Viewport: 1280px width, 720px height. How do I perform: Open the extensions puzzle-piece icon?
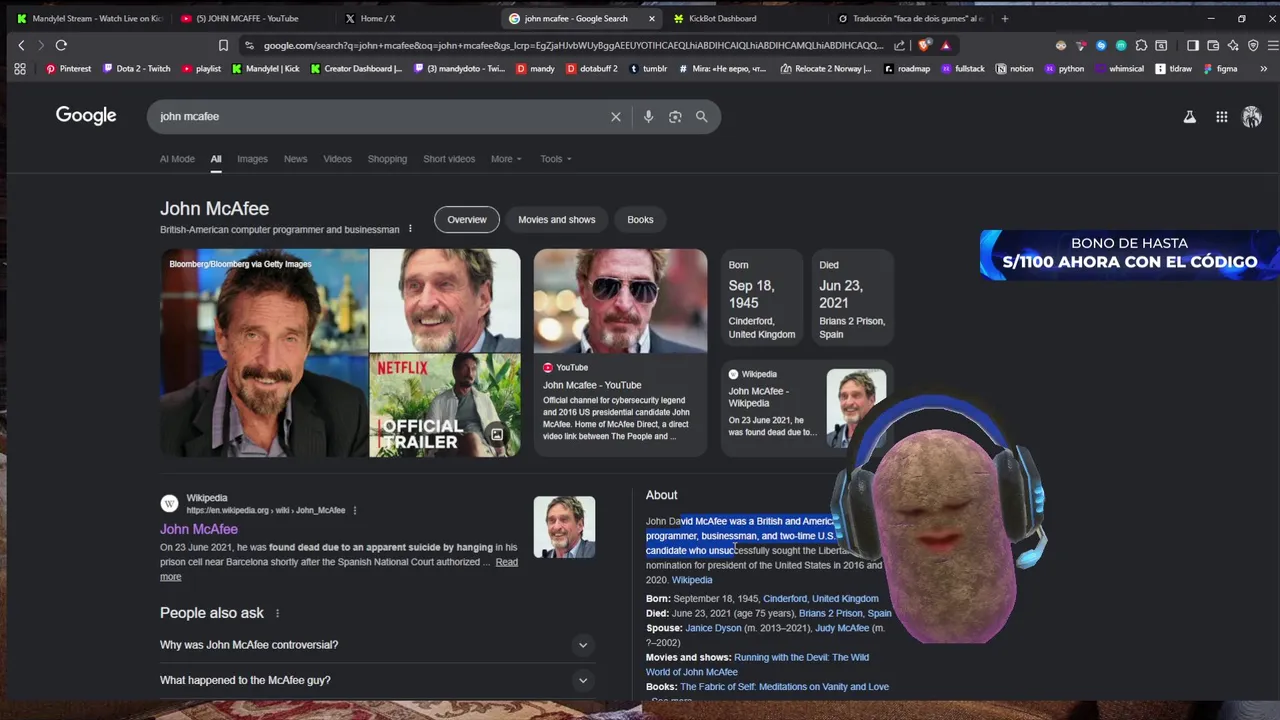click(x=1141, y=45)
